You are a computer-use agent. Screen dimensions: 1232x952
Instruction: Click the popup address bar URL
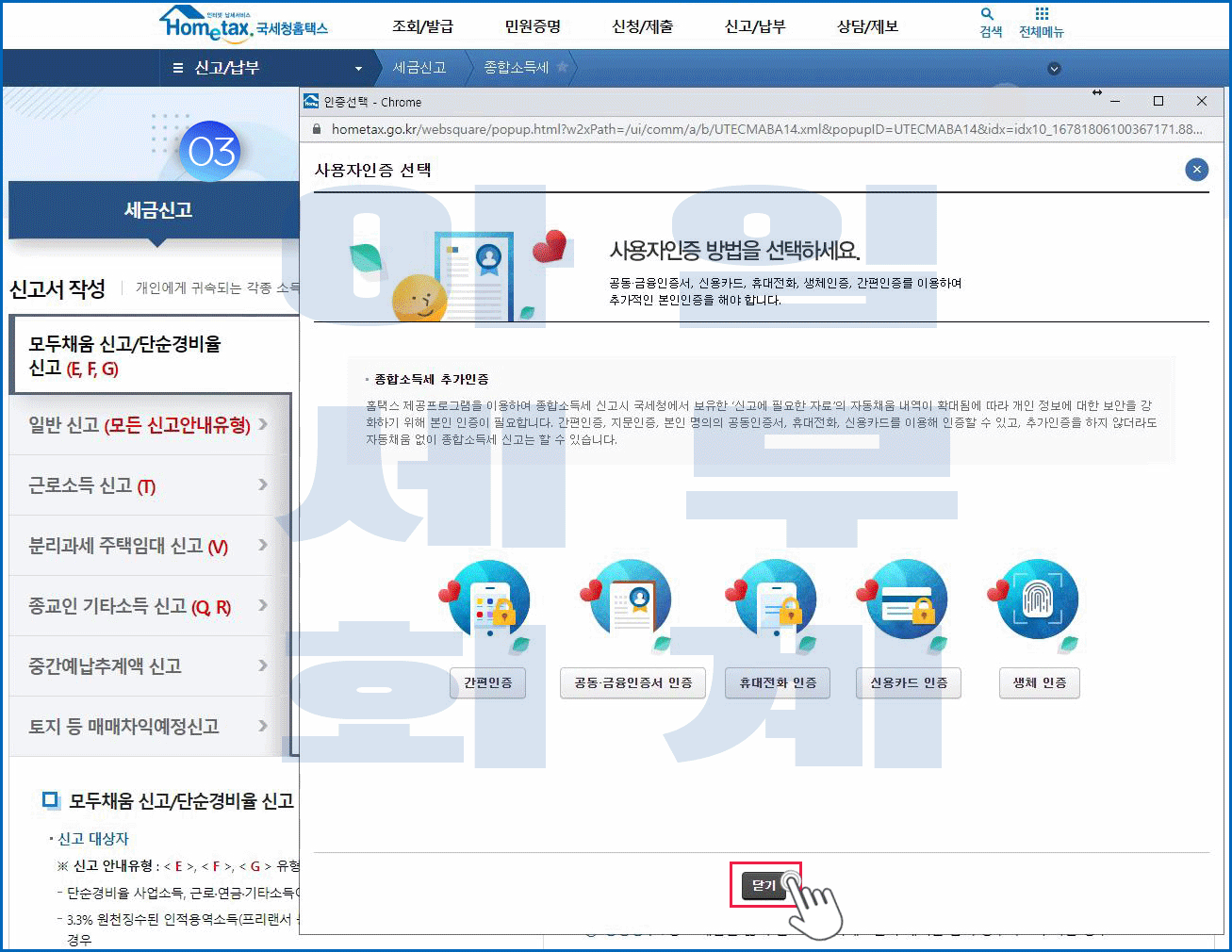click(x=766, y=129)
